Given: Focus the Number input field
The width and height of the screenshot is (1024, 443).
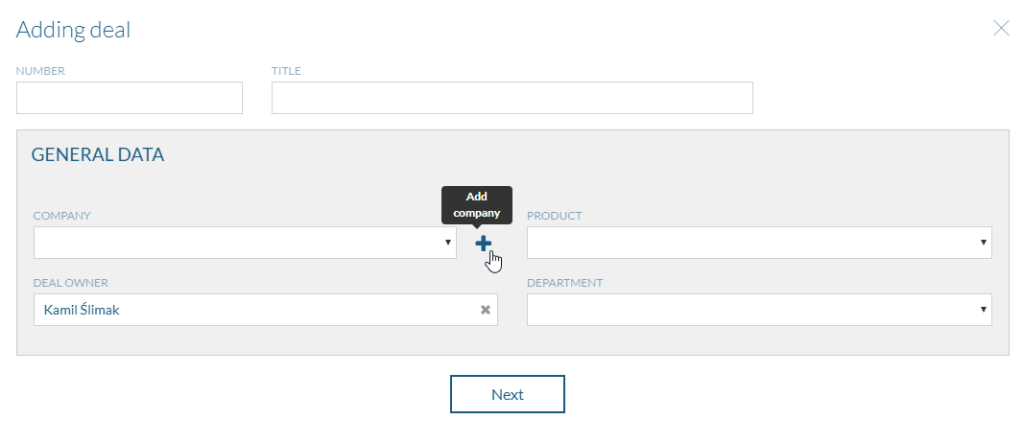Looking at the screenshot, I should click(x=129, y=98).
